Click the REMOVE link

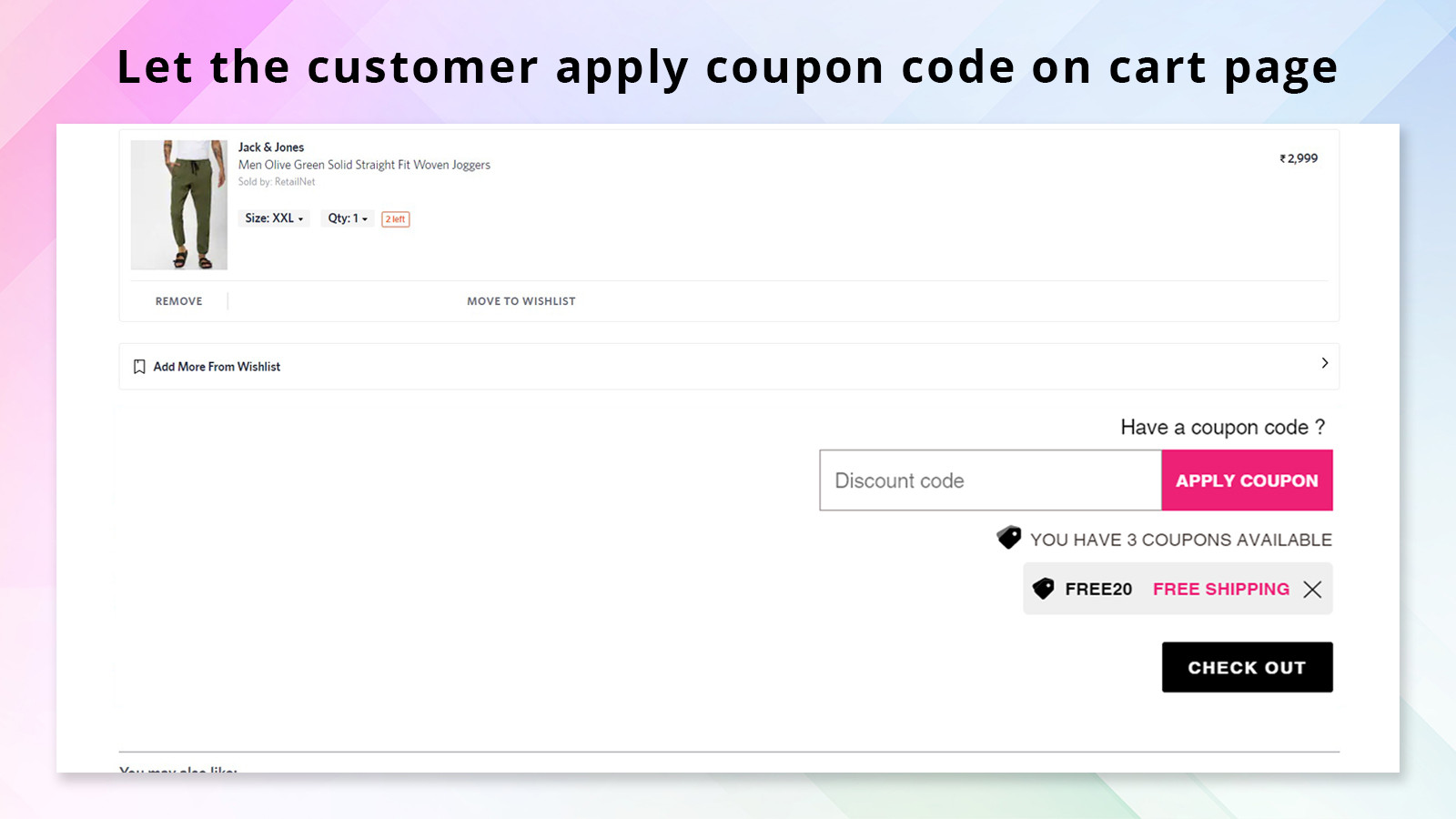pyautogui.click(x=178, y=300)
